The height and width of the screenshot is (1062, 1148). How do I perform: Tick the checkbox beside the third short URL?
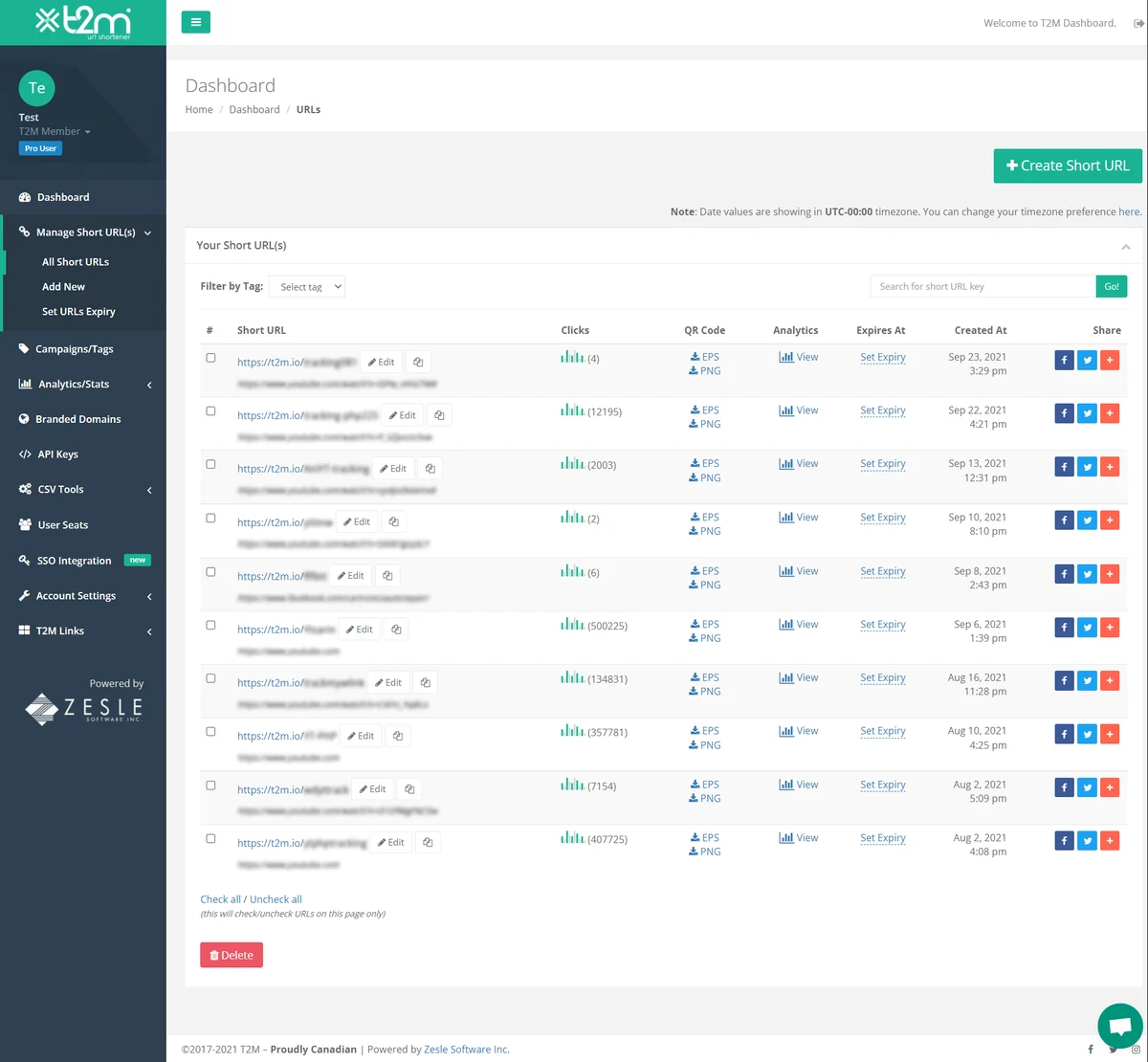[211, 463]
